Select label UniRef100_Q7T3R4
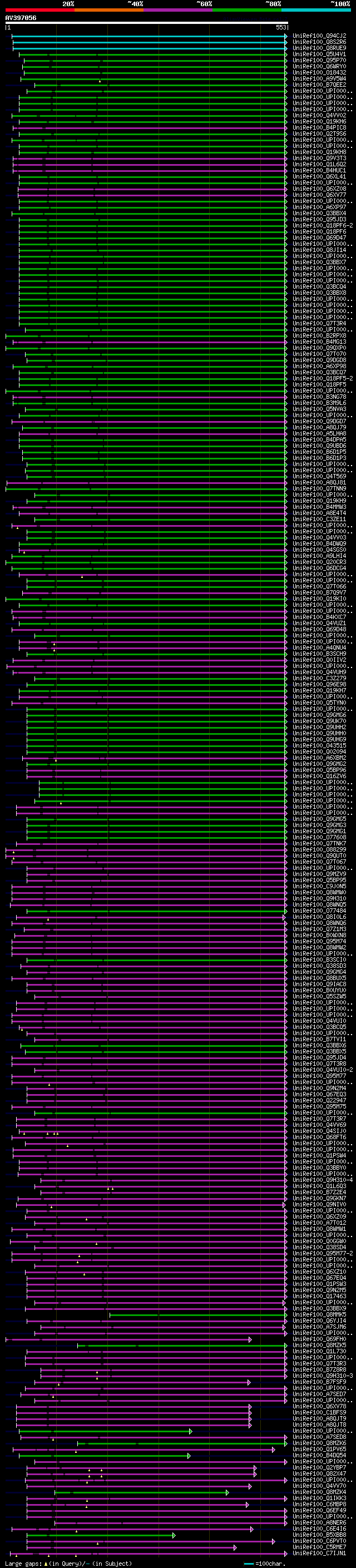 319,323
